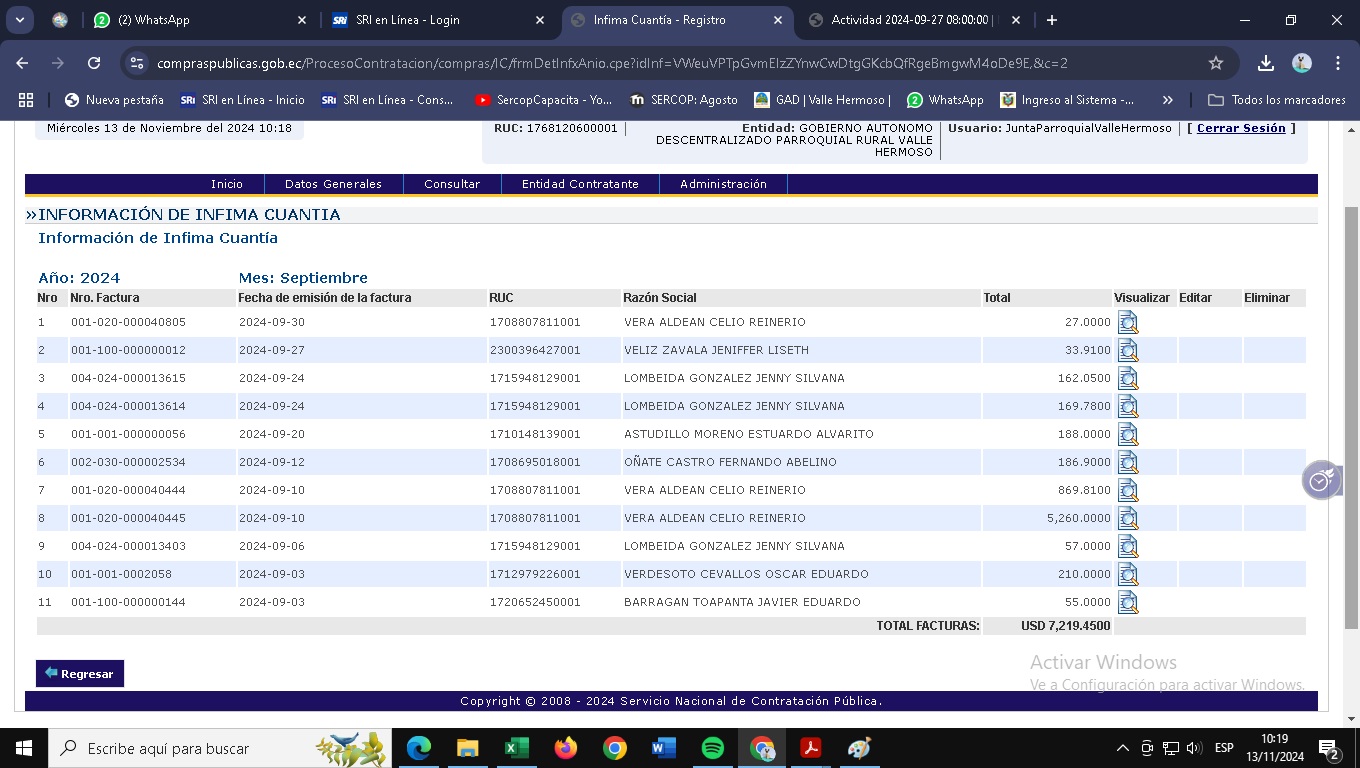Reload the current page
Viewport: 1360px width, 768px height.
click(94, 63)
